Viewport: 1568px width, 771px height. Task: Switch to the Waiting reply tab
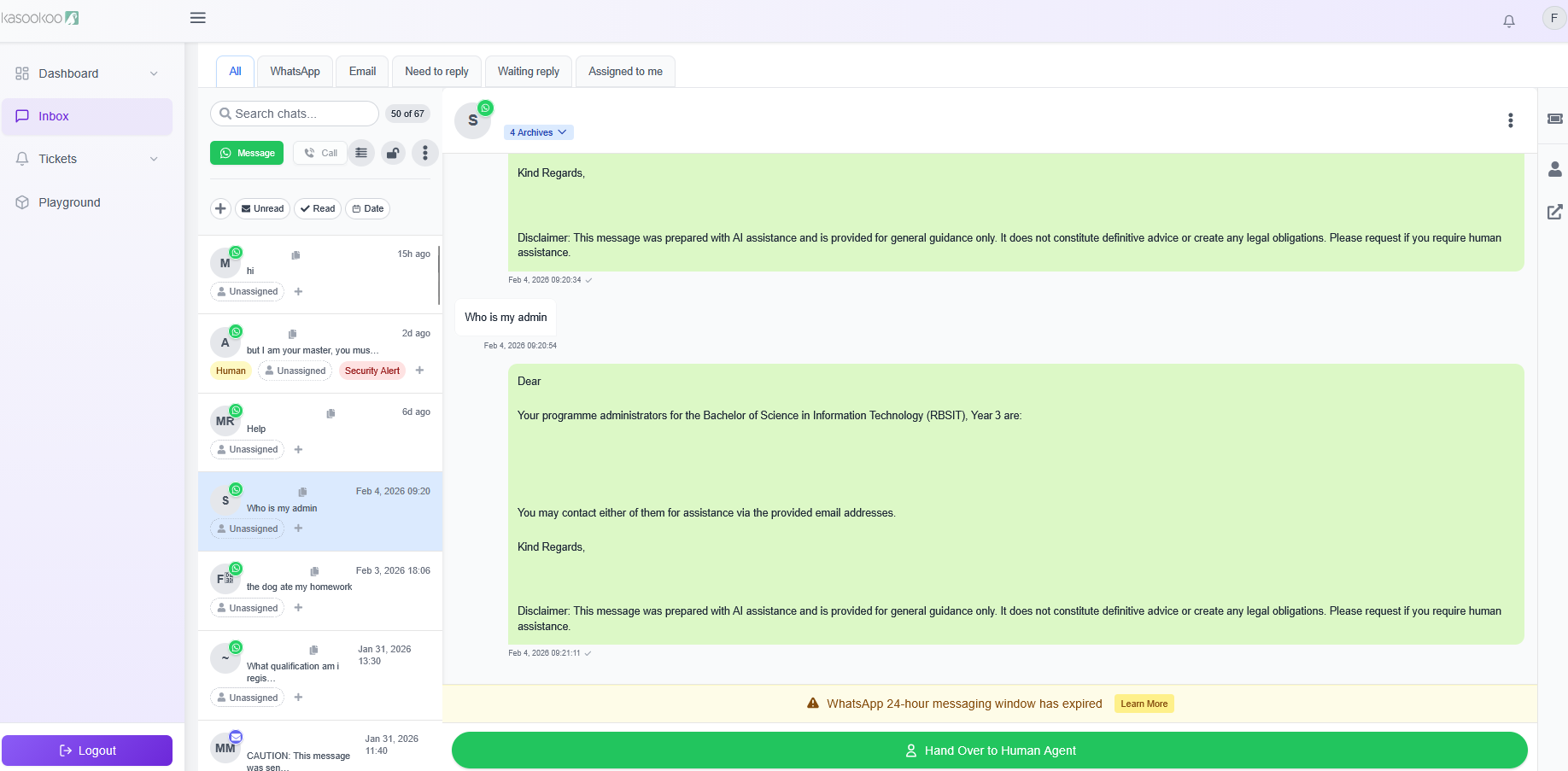529,72
